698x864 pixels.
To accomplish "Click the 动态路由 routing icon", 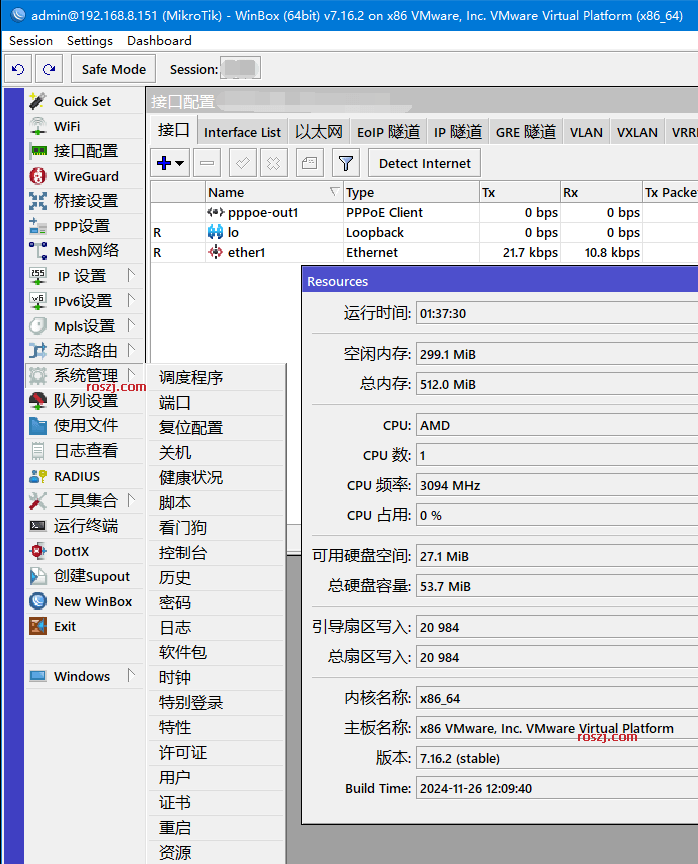I will pos(37,350).
